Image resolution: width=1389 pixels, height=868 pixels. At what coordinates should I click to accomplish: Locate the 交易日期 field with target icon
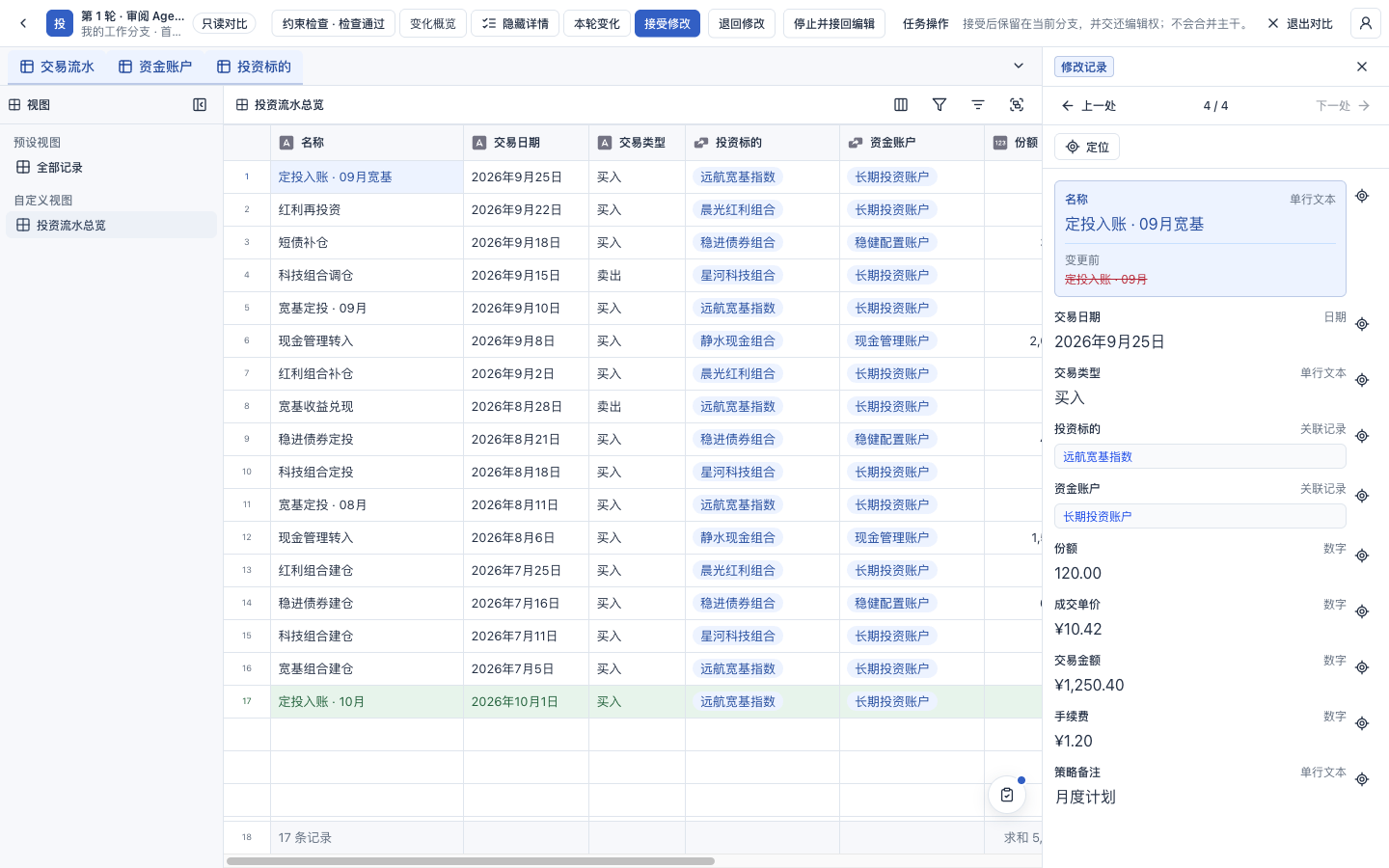[1362, 324]
